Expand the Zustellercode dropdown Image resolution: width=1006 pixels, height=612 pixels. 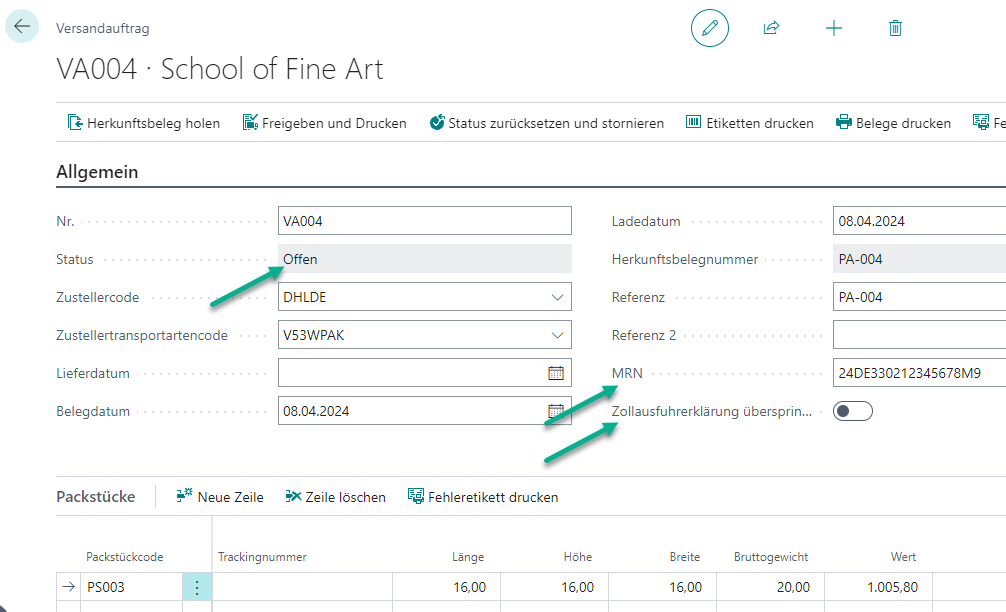[x=557, y=297]
